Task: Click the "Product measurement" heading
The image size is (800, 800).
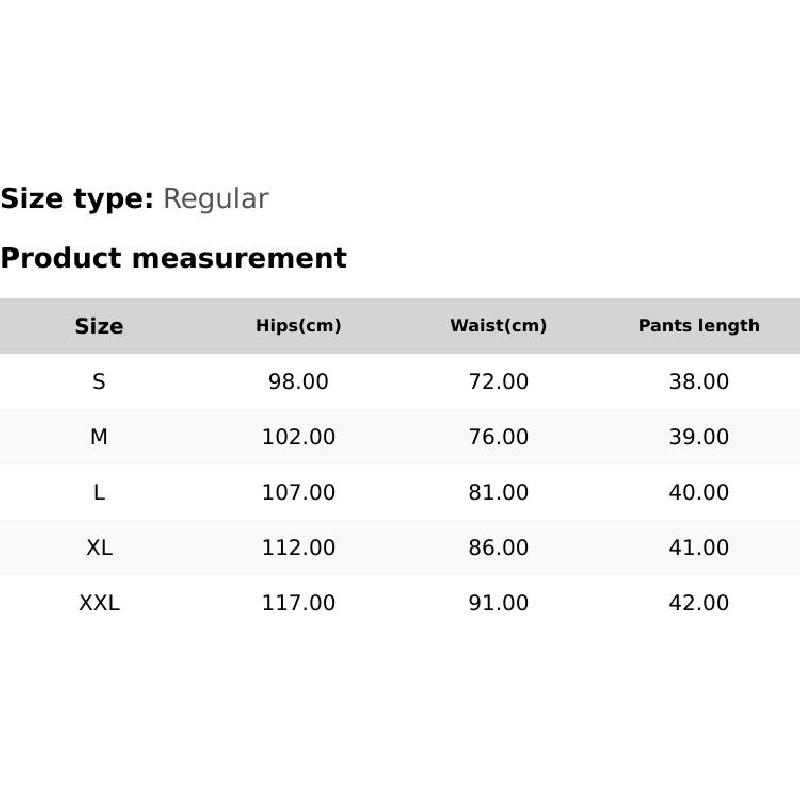Action: click(x=173, y=258)
